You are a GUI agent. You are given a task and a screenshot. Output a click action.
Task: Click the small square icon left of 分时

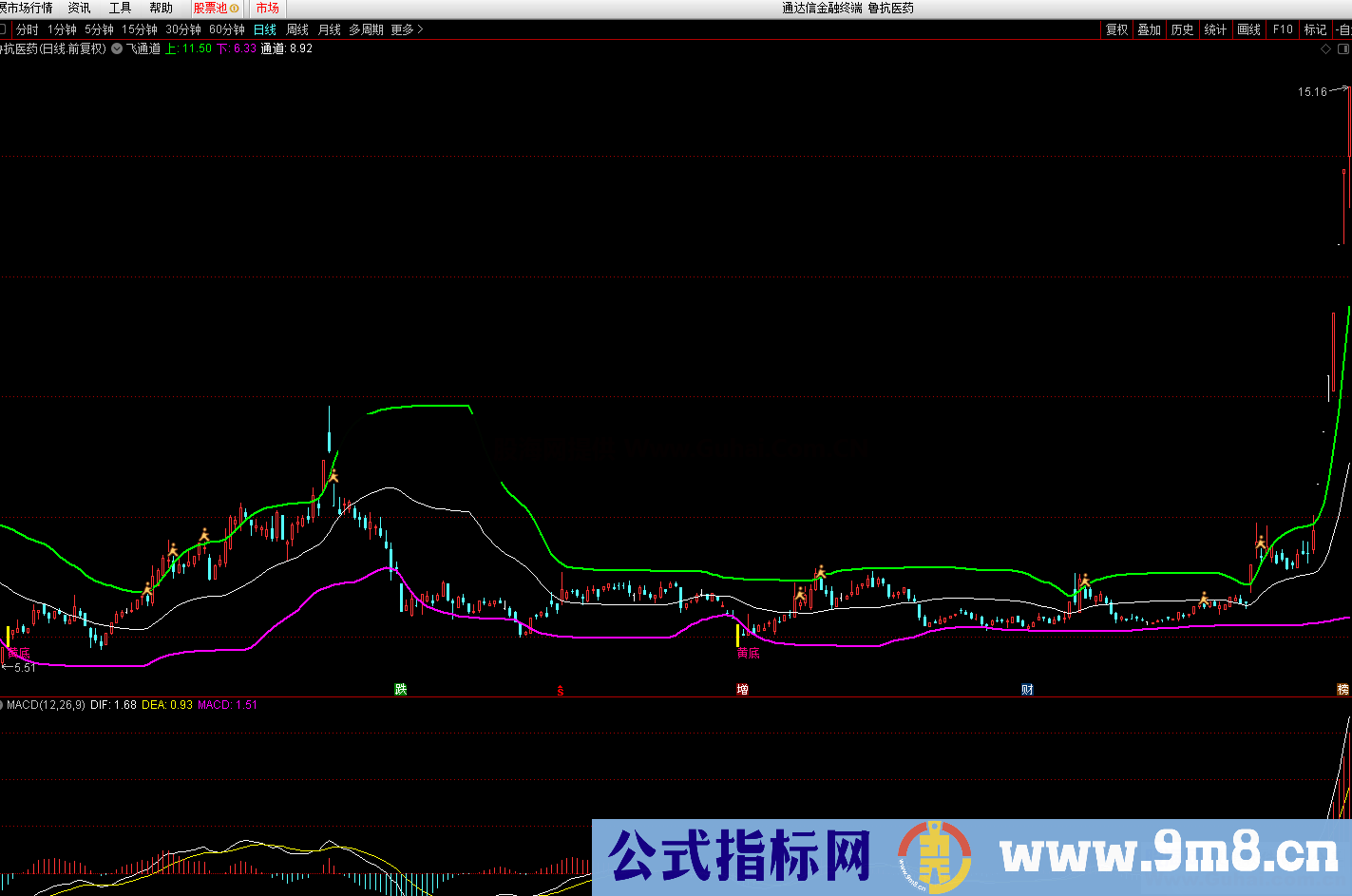(x=3, y=29)
